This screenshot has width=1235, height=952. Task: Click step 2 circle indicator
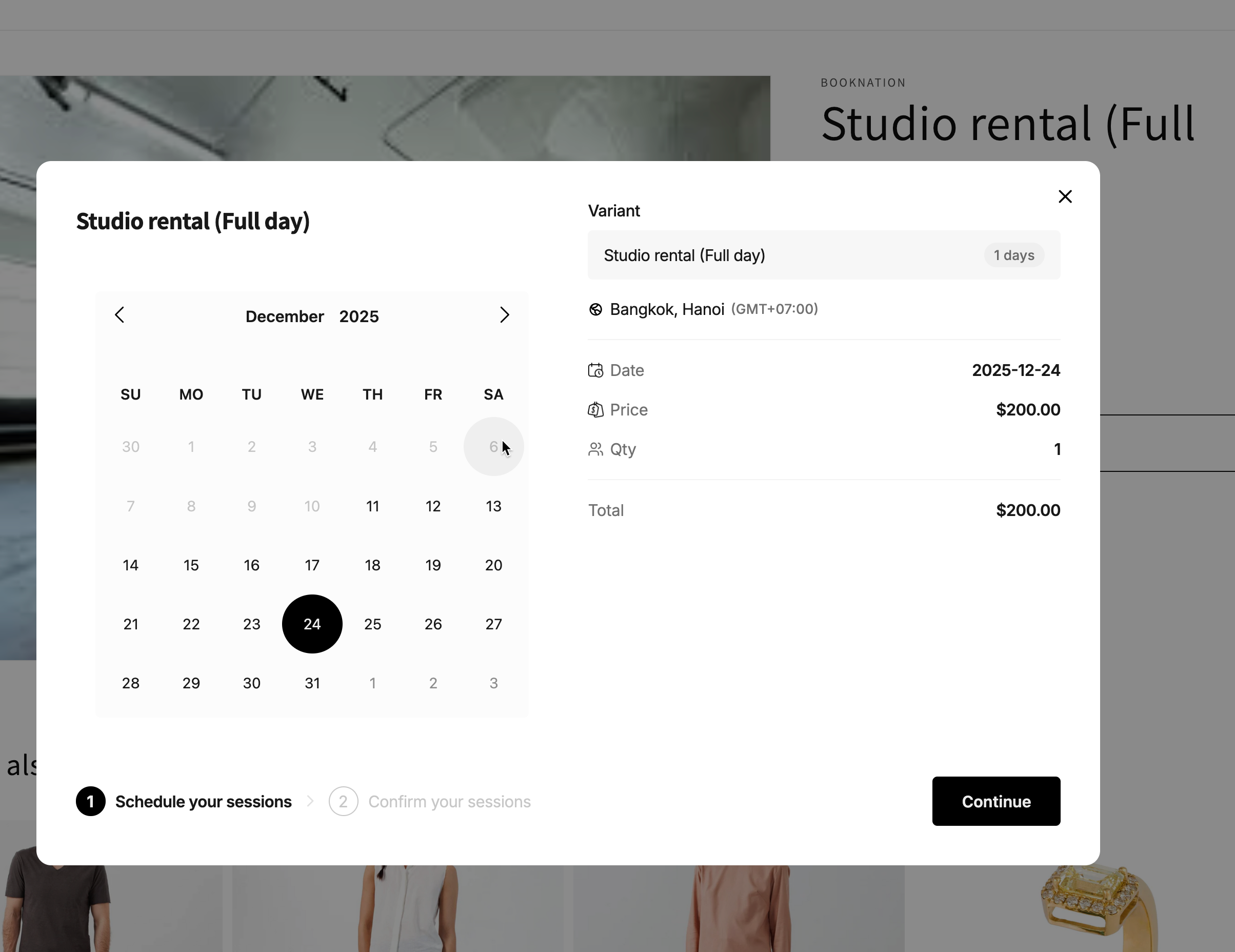tap(343, 801)
